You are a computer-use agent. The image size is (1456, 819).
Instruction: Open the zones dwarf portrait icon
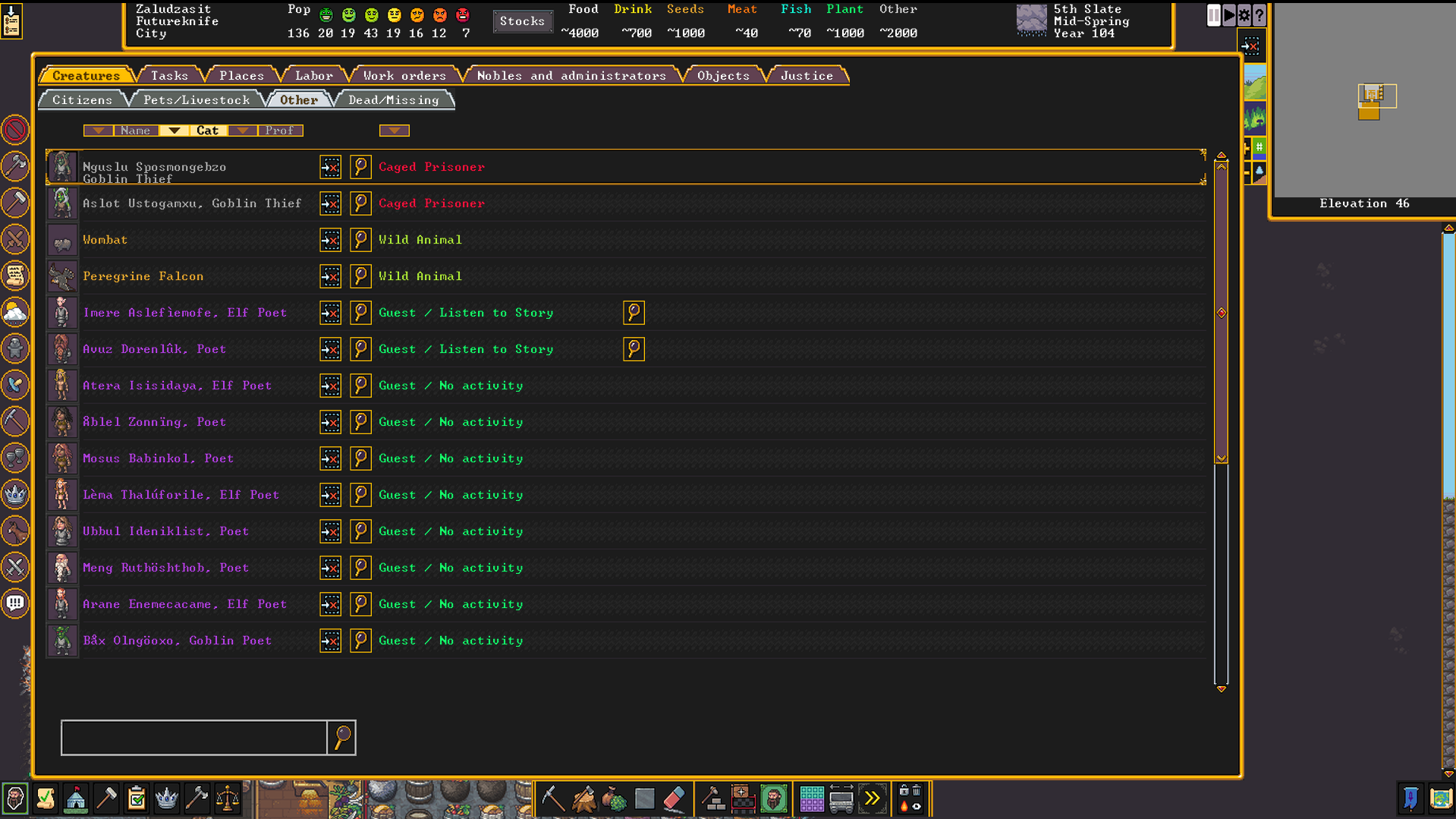pyautogui.click(x=773, y=799)
